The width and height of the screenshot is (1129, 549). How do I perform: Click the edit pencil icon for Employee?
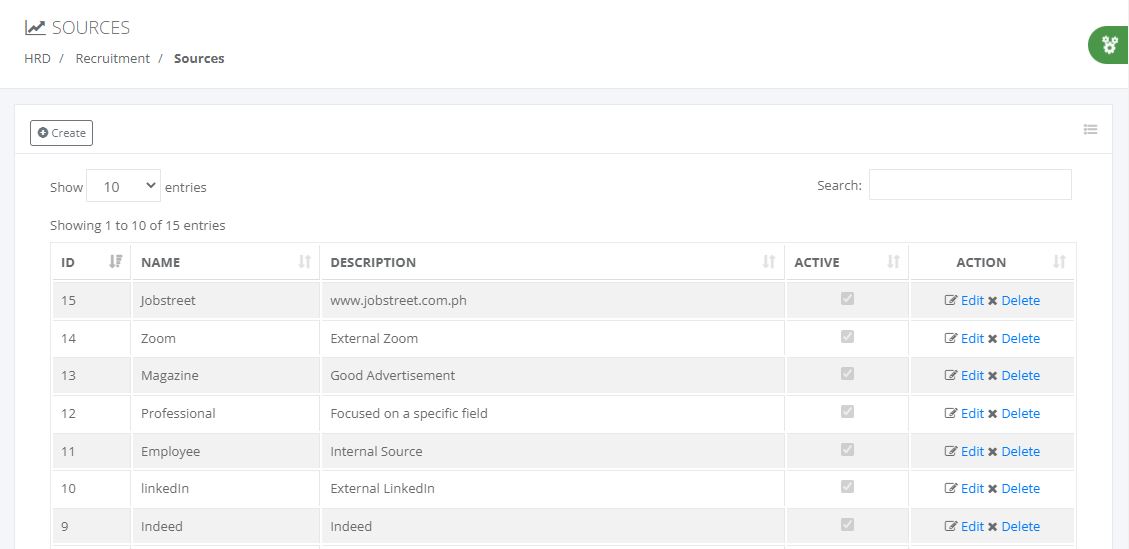click(x=950, y=452)
